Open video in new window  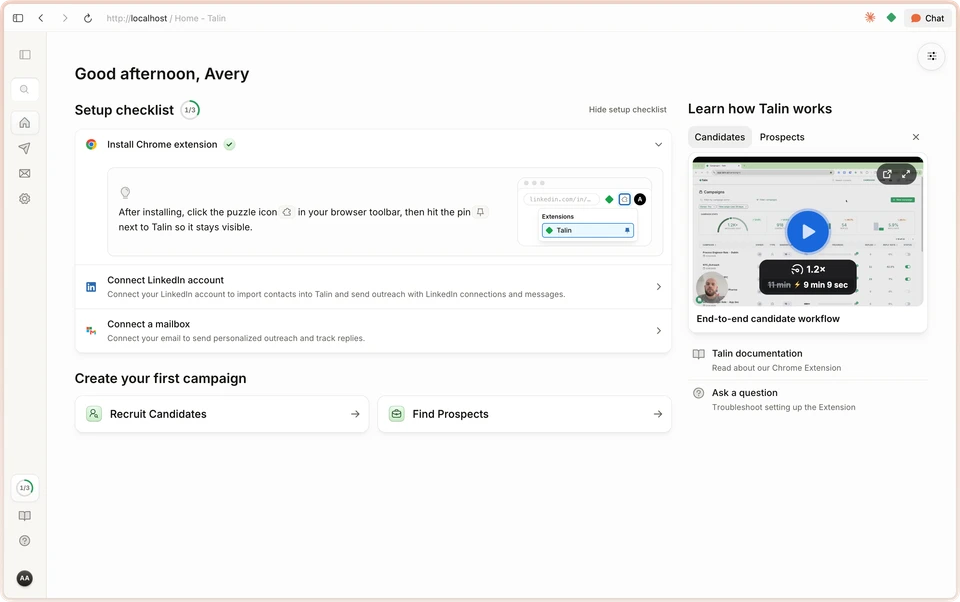[887, 175]
